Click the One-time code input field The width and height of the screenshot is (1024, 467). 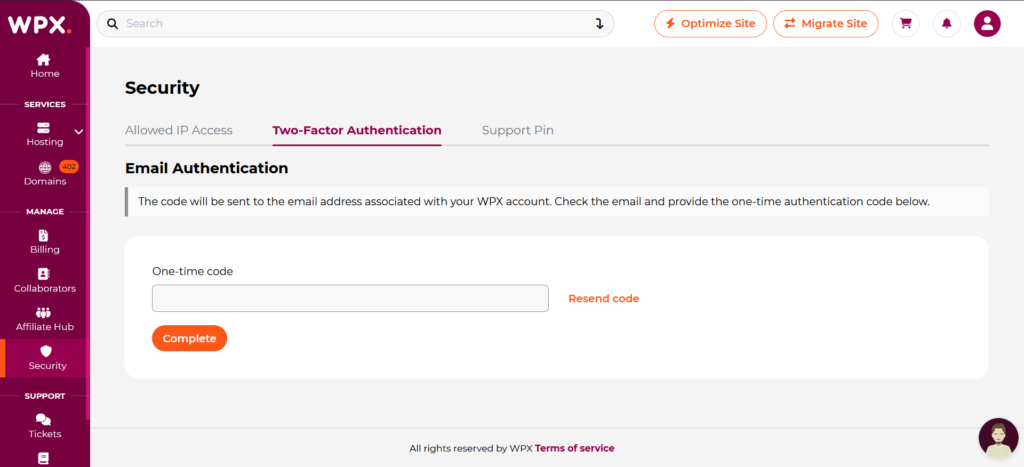pos(350,298)
